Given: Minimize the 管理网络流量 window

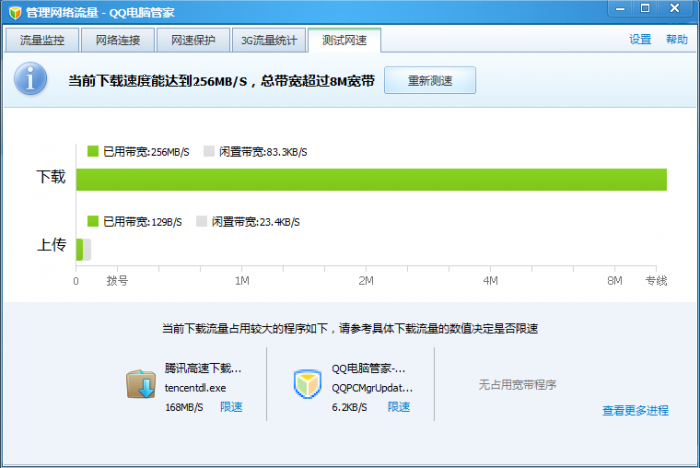Looking at the screenshot, I should click(x=620, y=8).
